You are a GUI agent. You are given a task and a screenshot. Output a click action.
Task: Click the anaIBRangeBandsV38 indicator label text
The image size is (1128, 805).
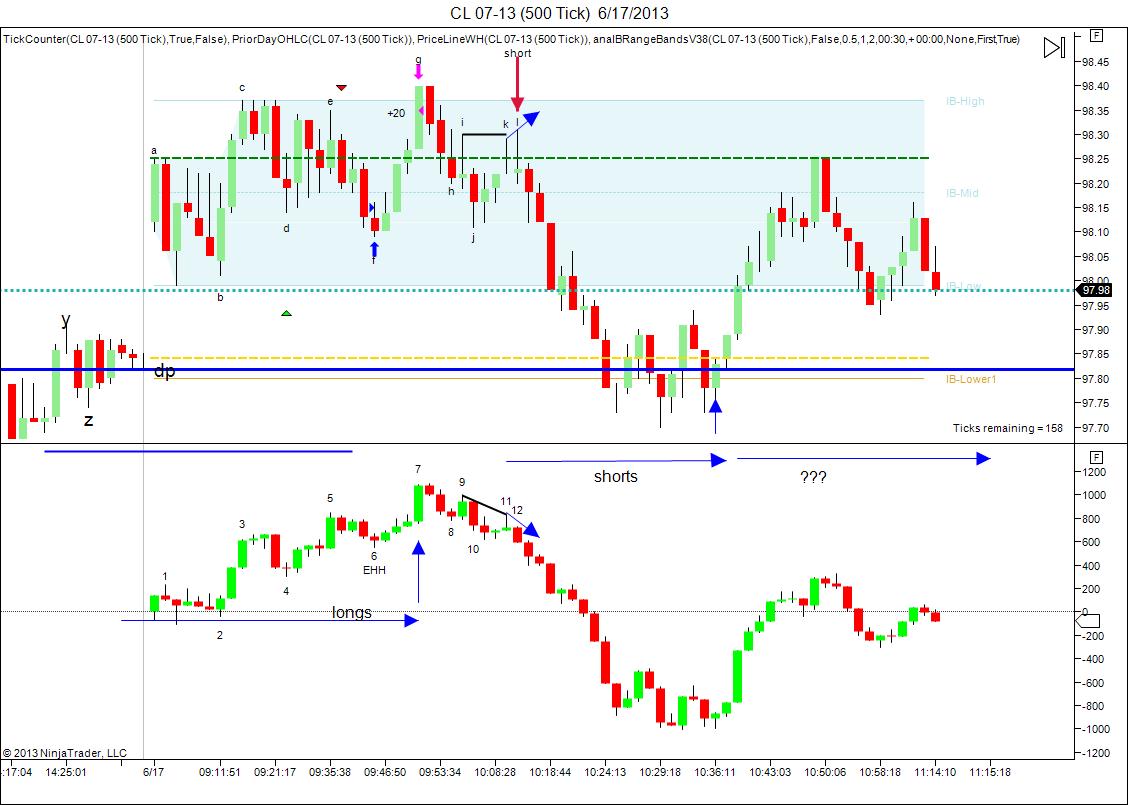[x=806, y=39]
